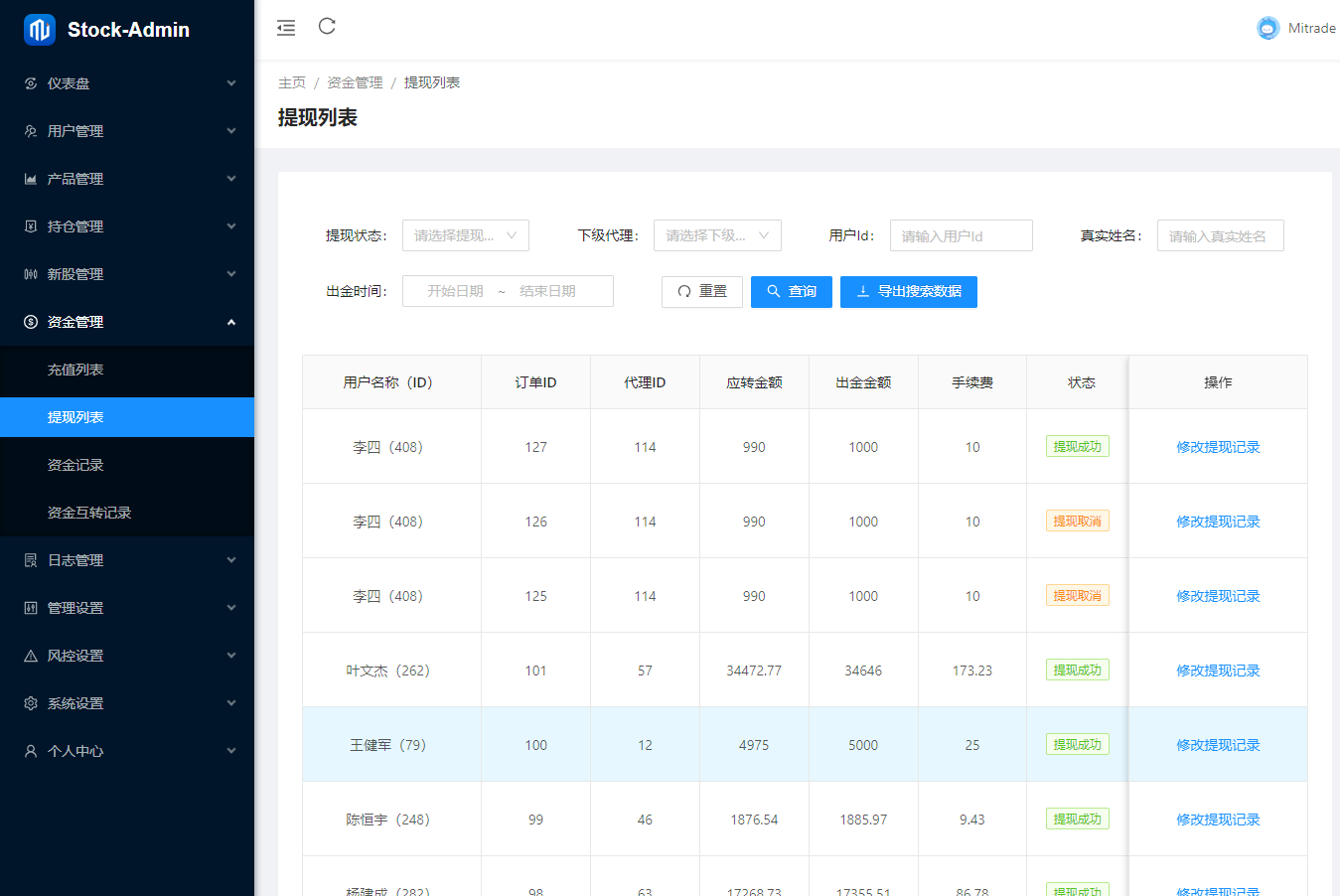Select 资金互转记录 from the sidebar submenu
Screen dimensions: 1340x896
point(89,513)
